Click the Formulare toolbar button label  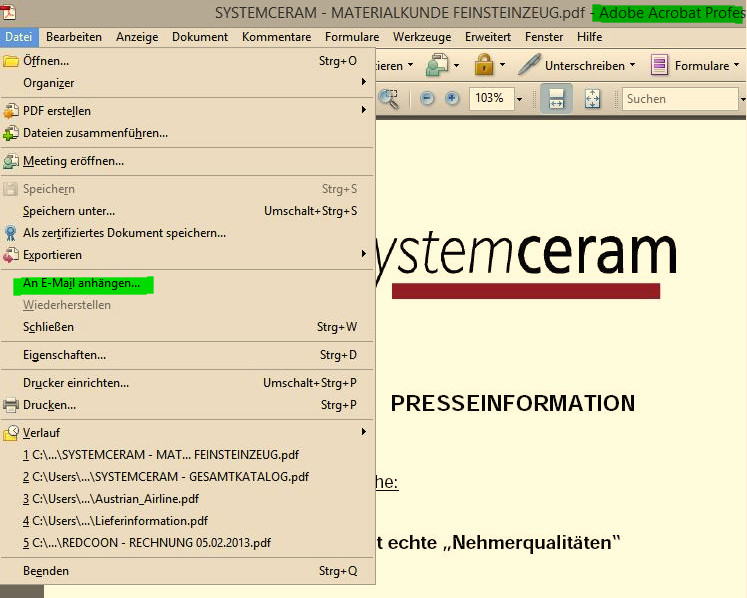point(702,65)
